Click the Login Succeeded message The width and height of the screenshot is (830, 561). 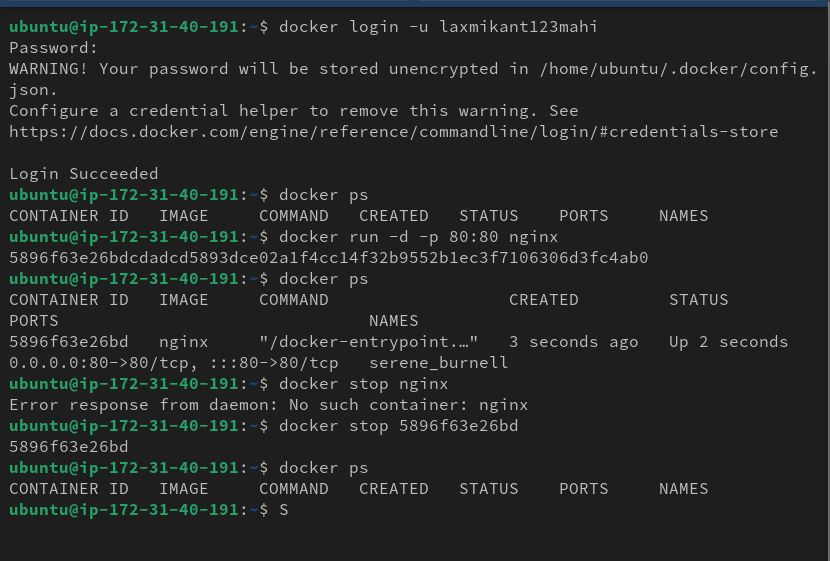coord(84,174)
